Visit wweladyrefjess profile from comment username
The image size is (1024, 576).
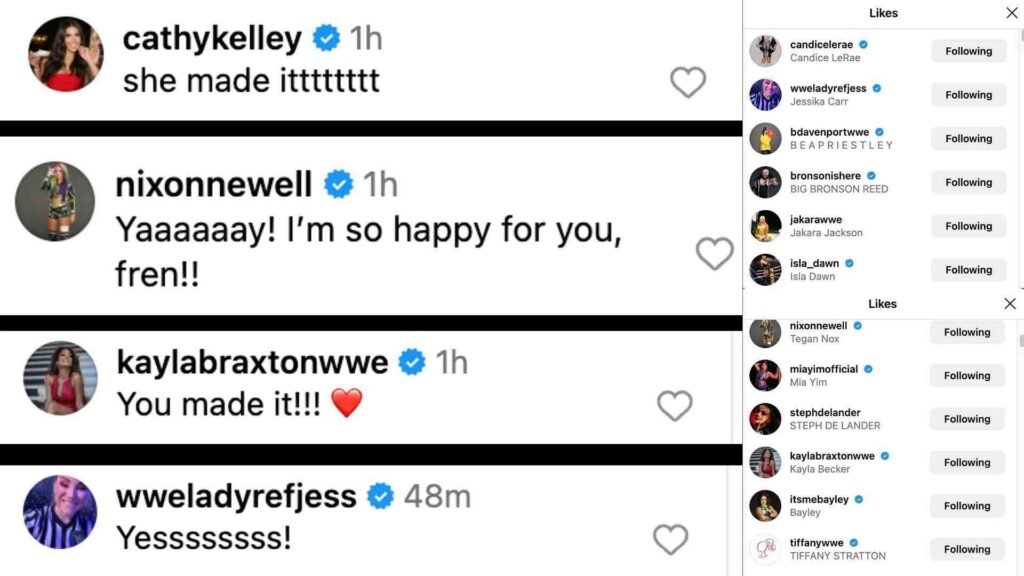(236, 495)
